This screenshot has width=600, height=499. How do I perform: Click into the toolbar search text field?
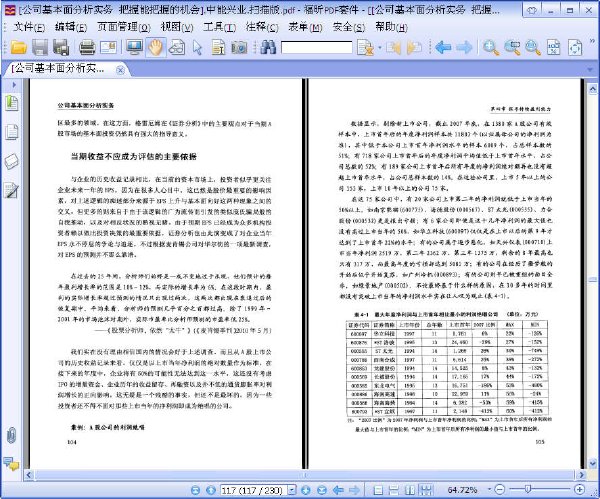coord(316,47)
